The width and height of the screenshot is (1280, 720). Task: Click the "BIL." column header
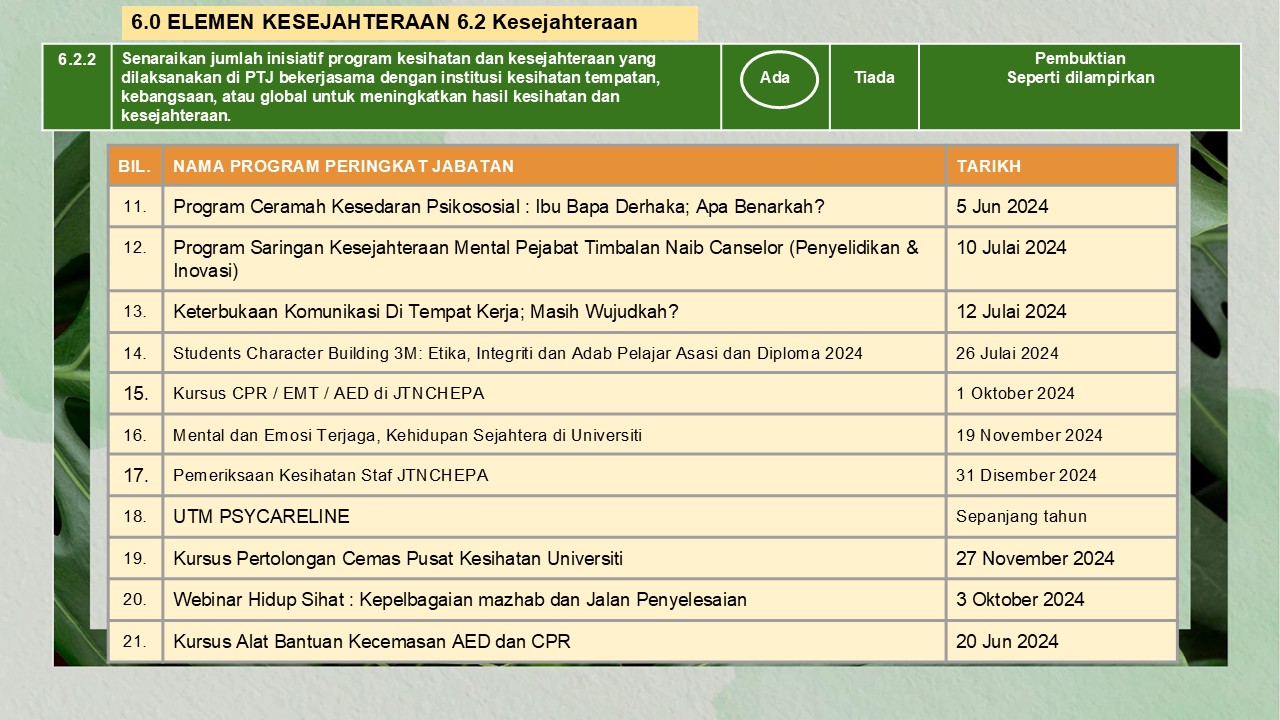135,167
